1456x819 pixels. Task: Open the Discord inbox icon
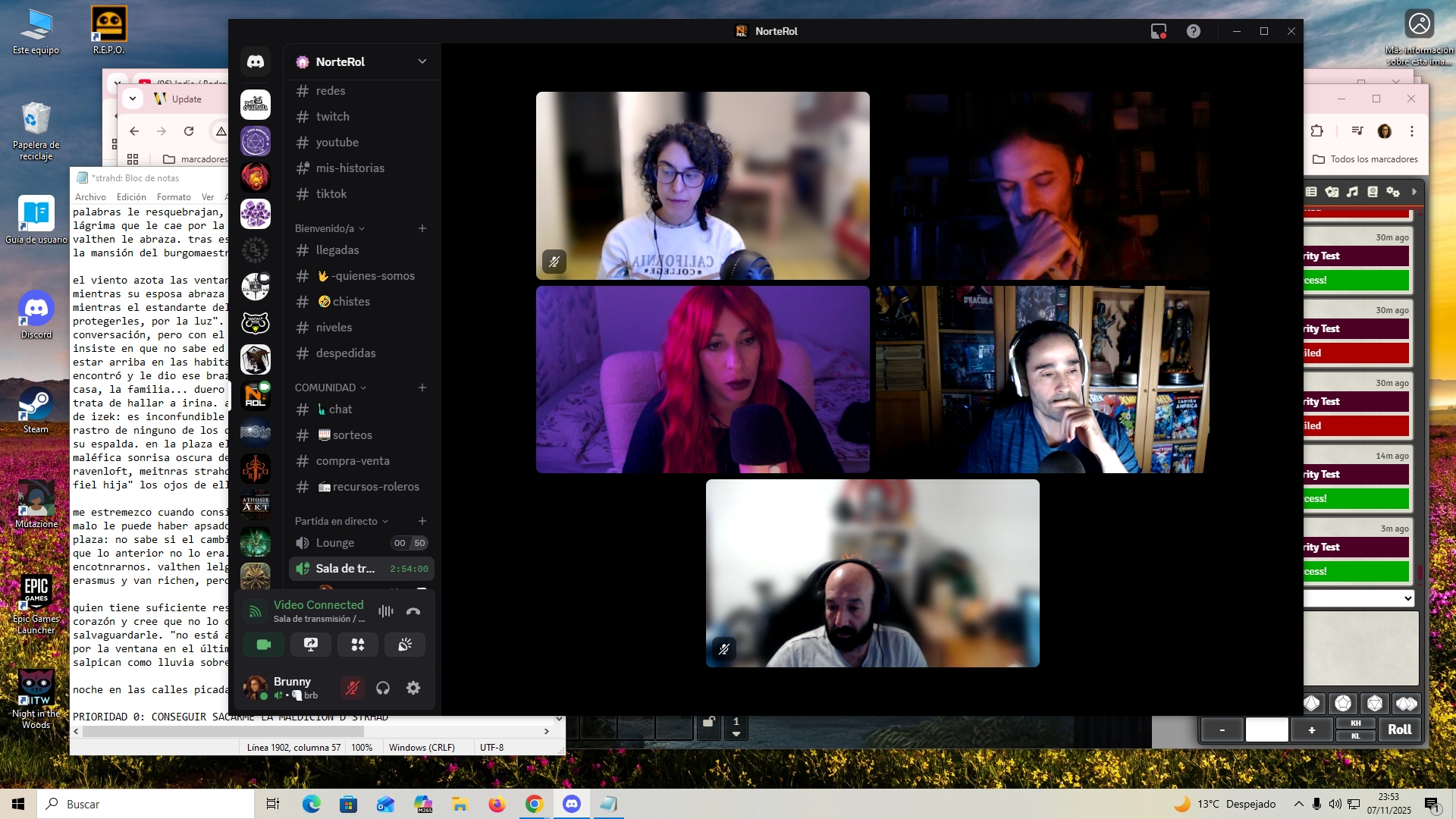tap(1158, 31)
